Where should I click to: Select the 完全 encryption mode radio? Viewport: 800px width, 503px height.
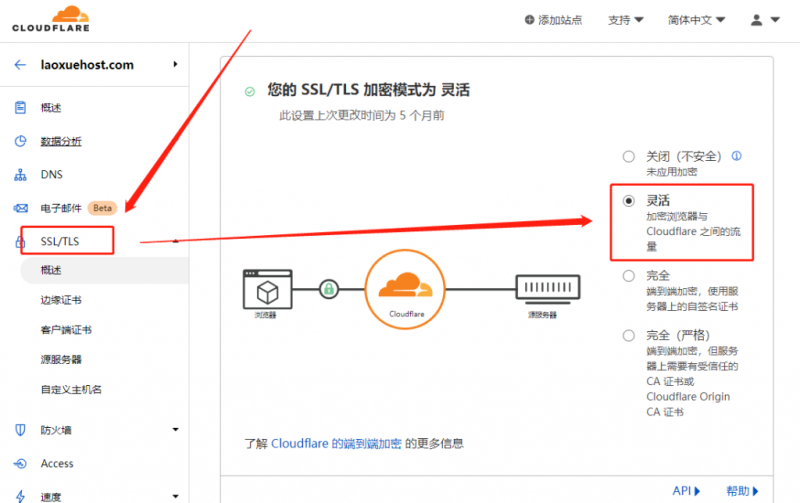pos(629,276)
